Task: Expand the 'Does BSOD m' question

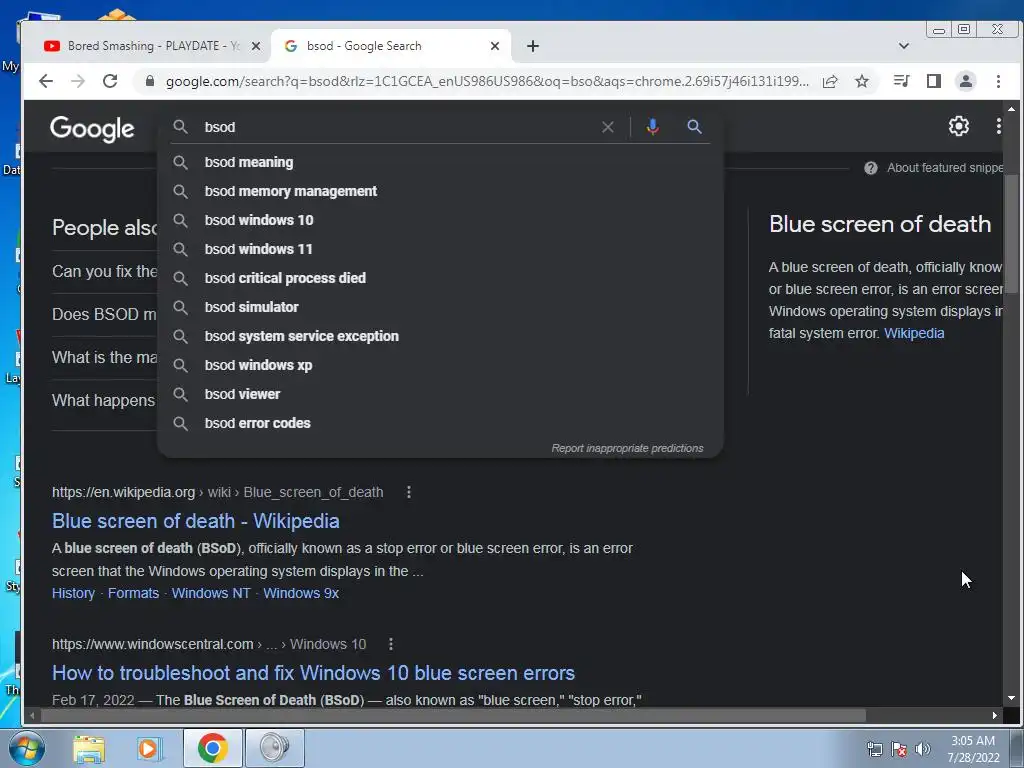Action: pos(104,314)
